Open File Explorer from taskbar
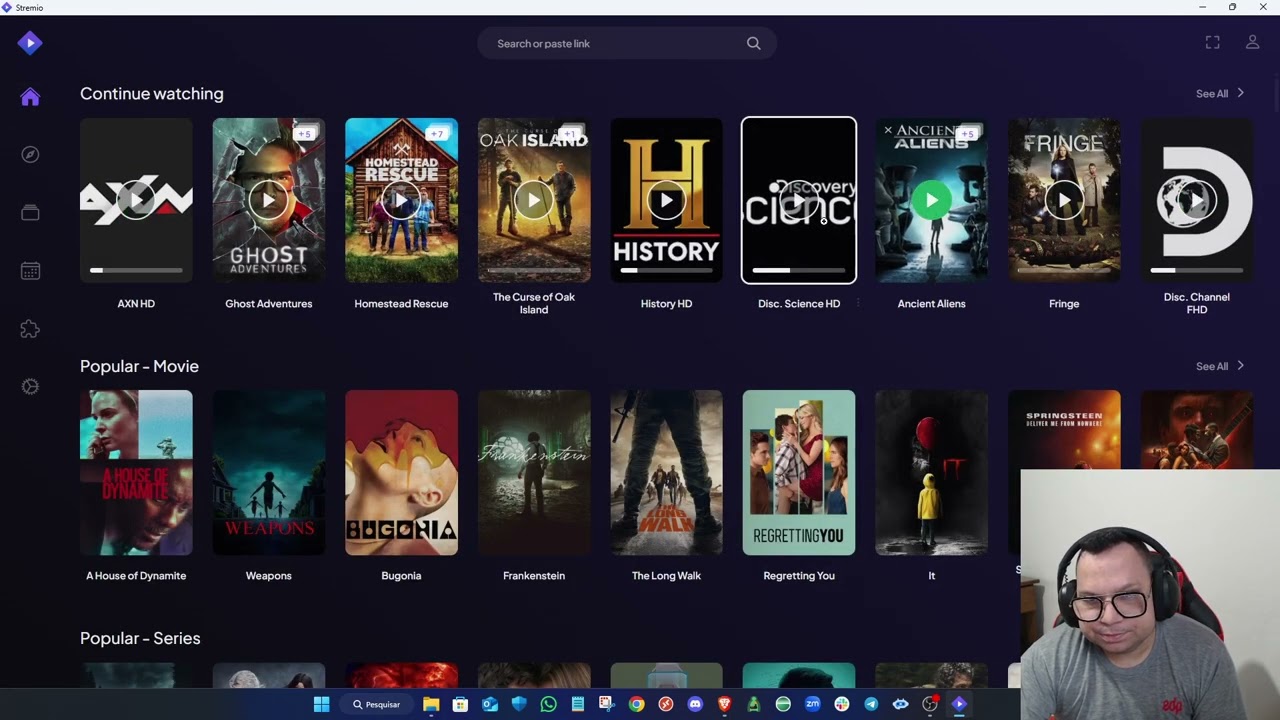The width and height of the screenshot is (1280, 720). click(431, 704)
